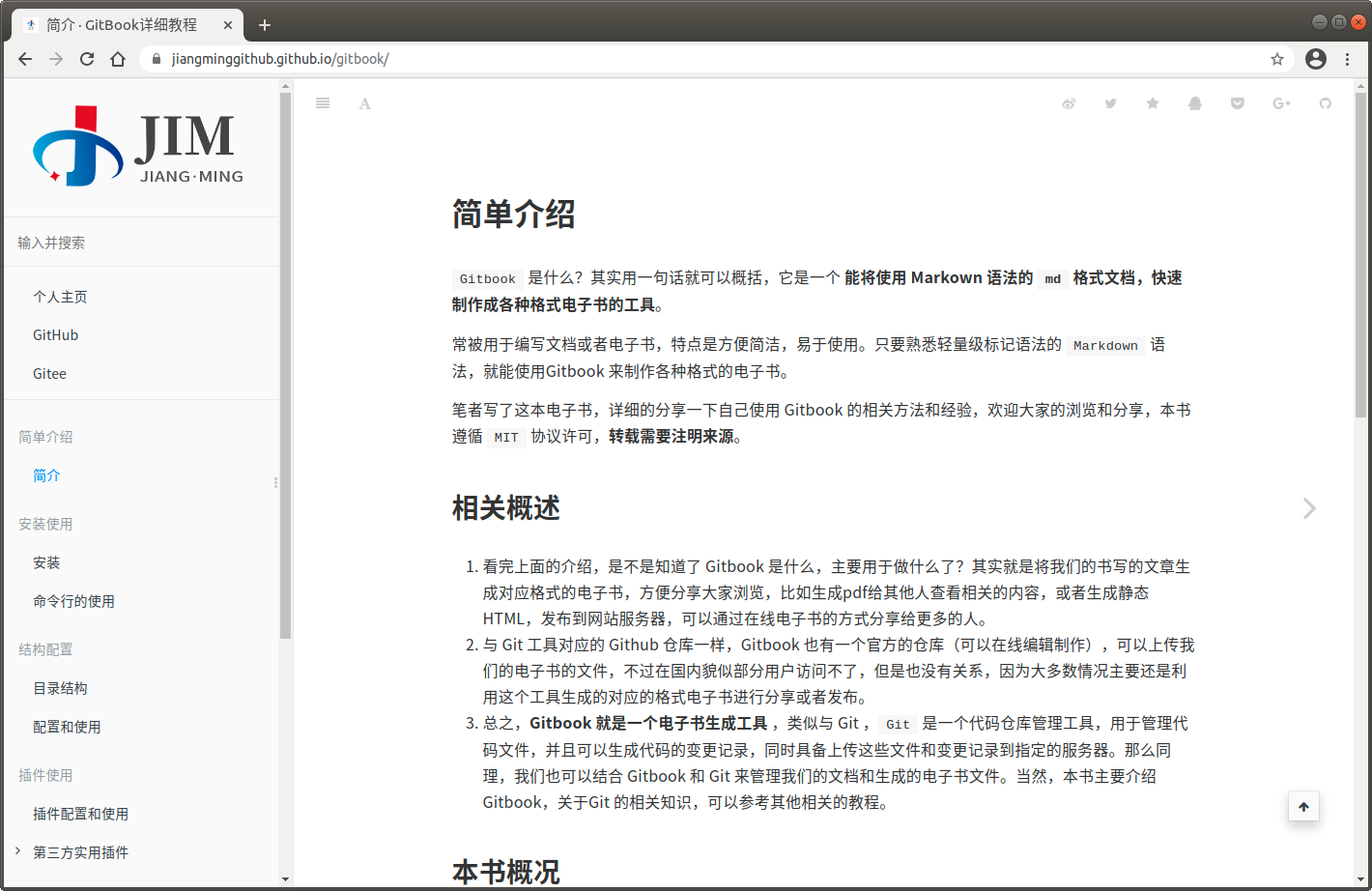Go to next page chevron

(1309, 508)
